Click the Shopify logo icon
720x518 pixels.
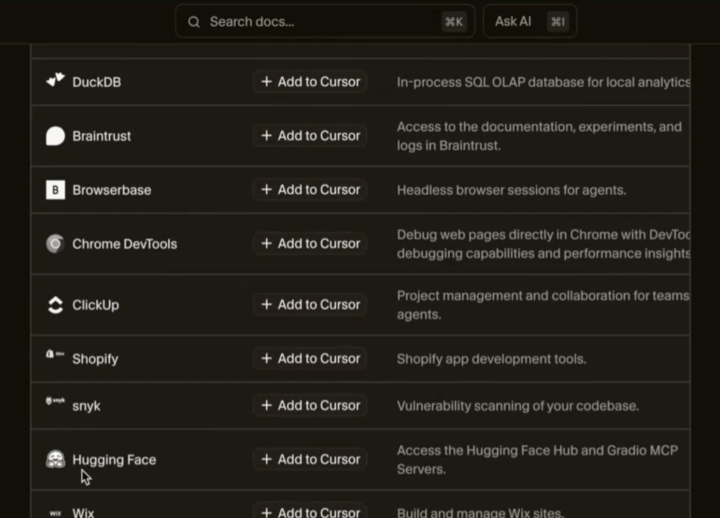pos(55,357)
